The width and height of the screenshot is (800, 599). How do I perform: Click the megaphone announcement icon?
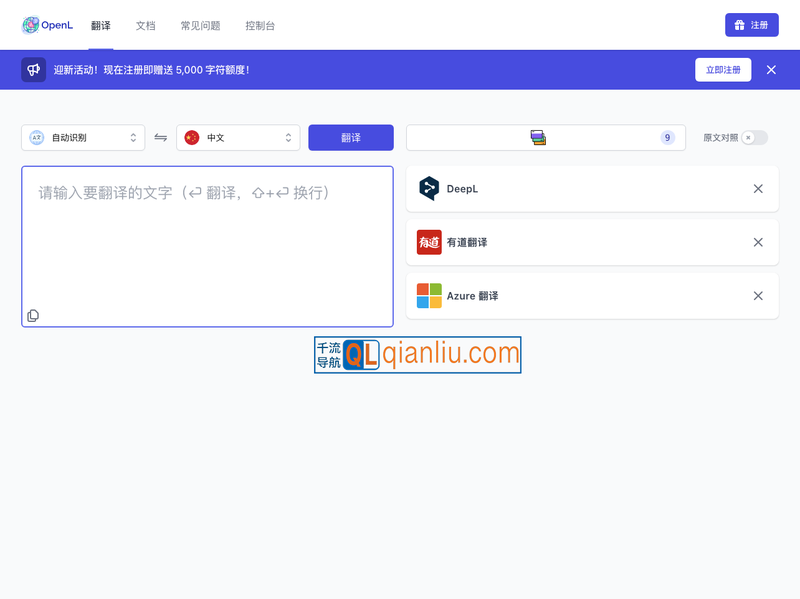34,69
